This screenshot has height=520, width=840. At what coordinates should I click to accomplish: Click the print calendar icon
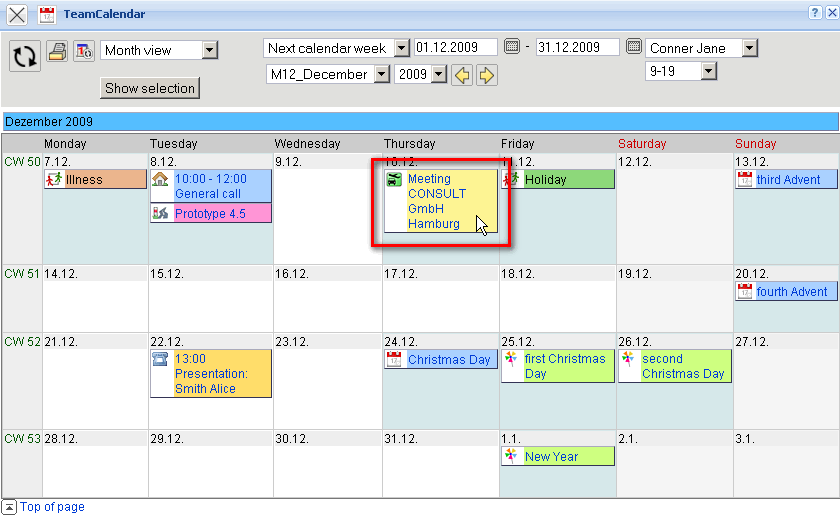(57, 51)
